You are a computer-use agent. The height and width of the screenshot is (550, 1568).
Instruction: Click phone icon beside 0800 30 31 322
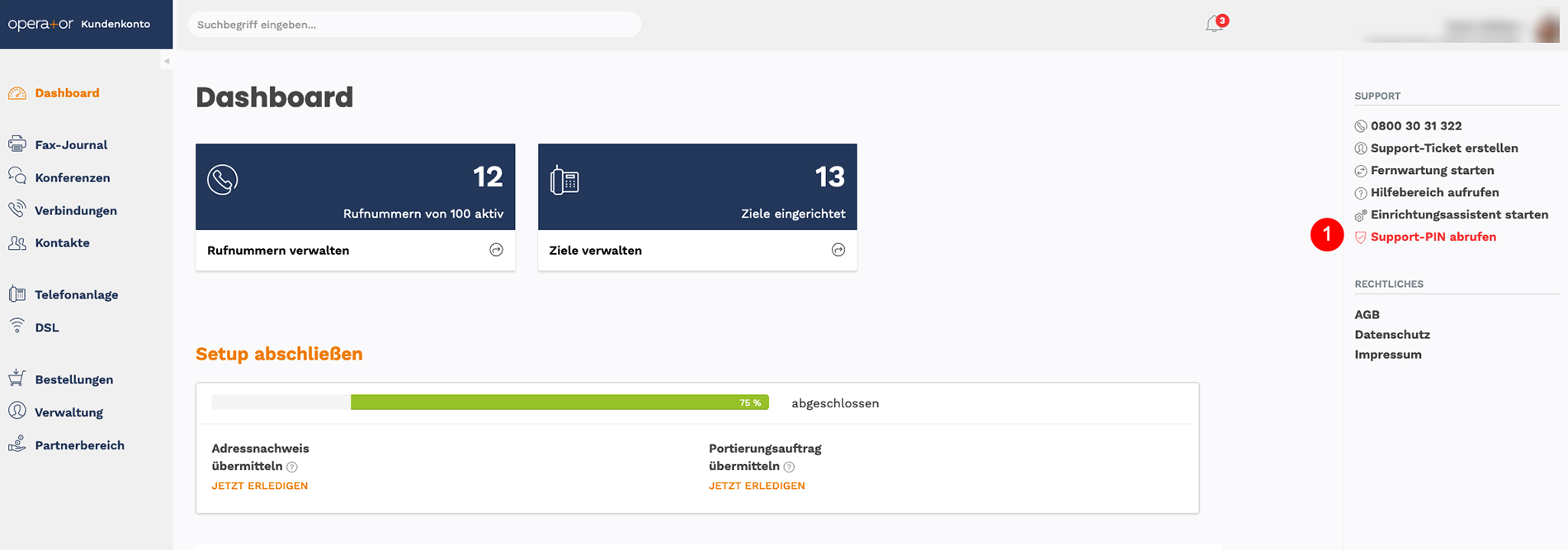(x=1361, y=126)
